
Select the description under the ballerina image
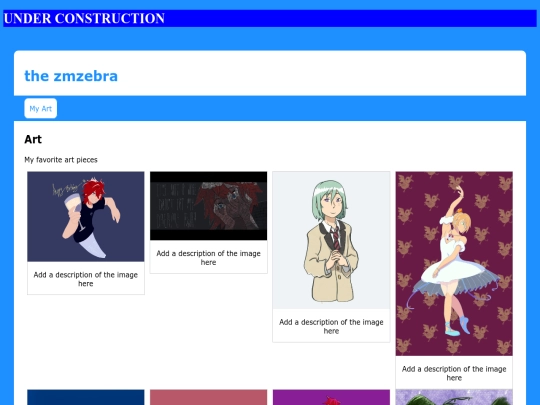pos(454,373)
